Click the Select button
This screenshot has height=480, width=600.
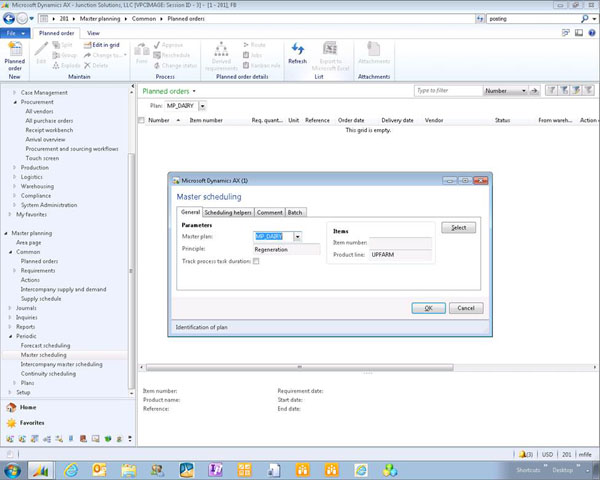(x=458, y=228)
